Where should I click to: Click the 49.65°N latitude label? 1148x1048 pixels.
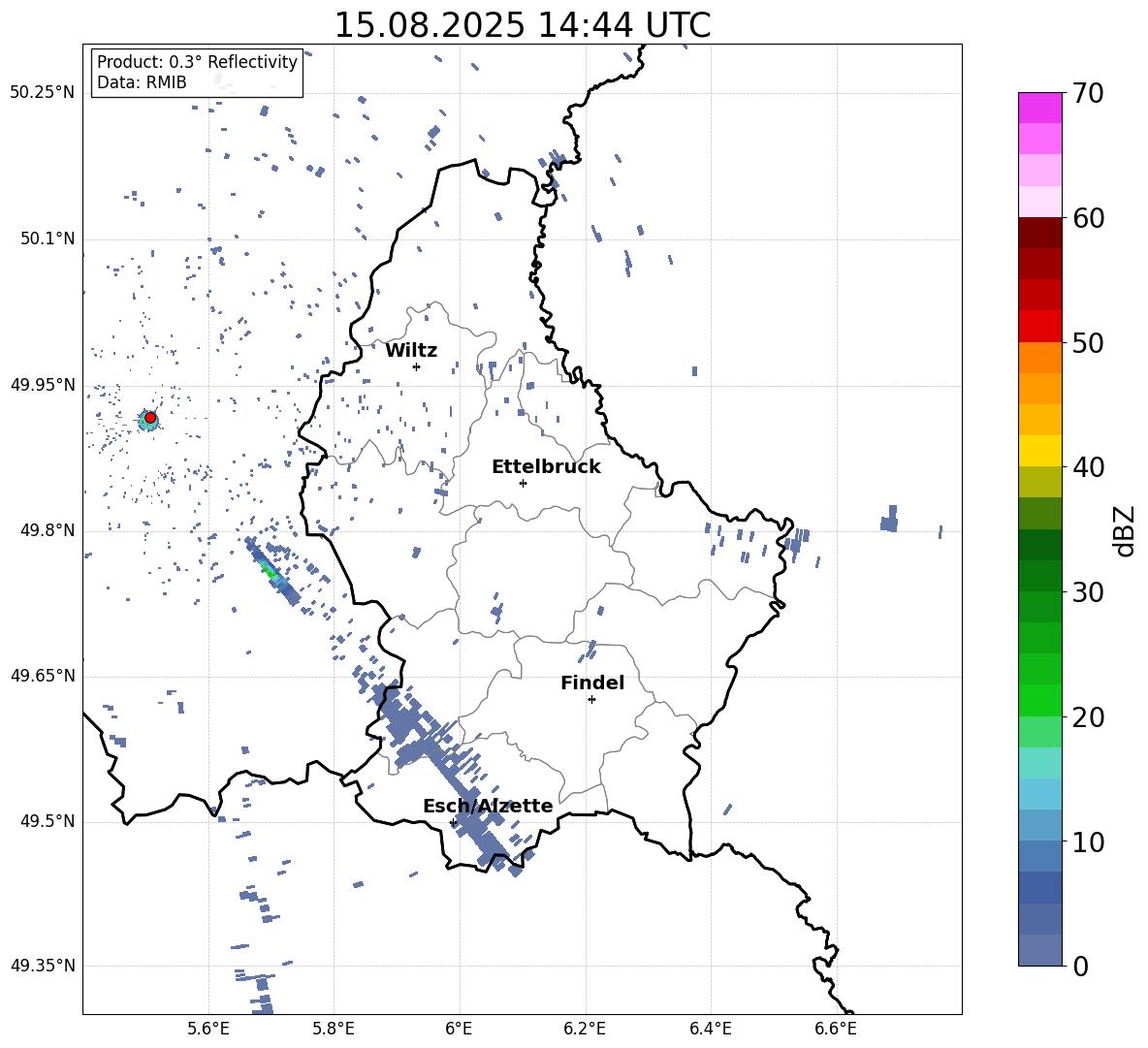click(x=43, y=676)
